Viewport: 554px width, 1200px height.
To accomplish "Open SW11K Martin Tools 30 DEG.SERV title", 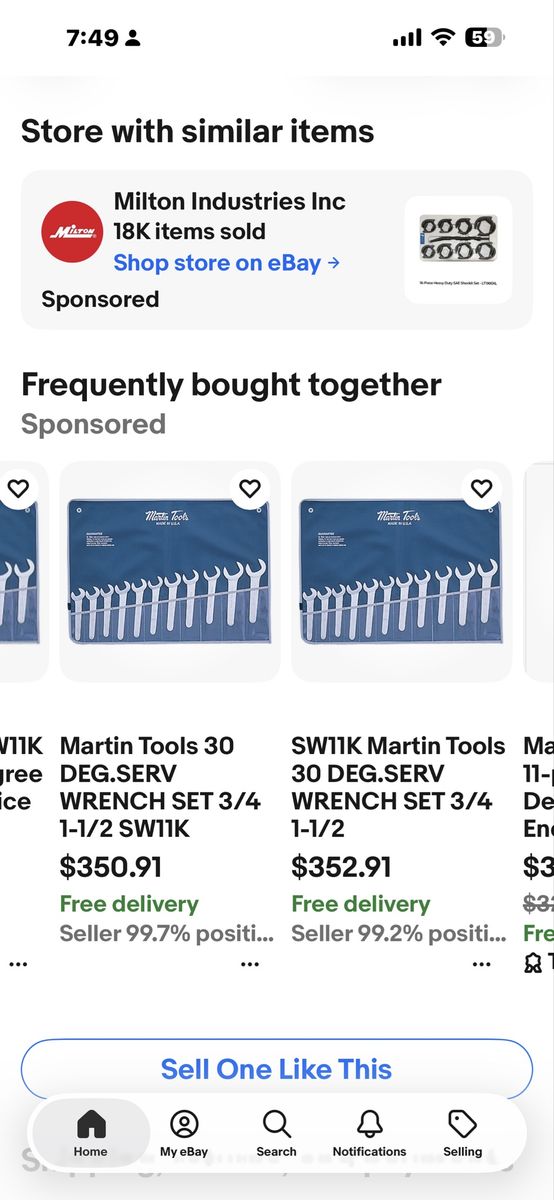I will 398,787.
